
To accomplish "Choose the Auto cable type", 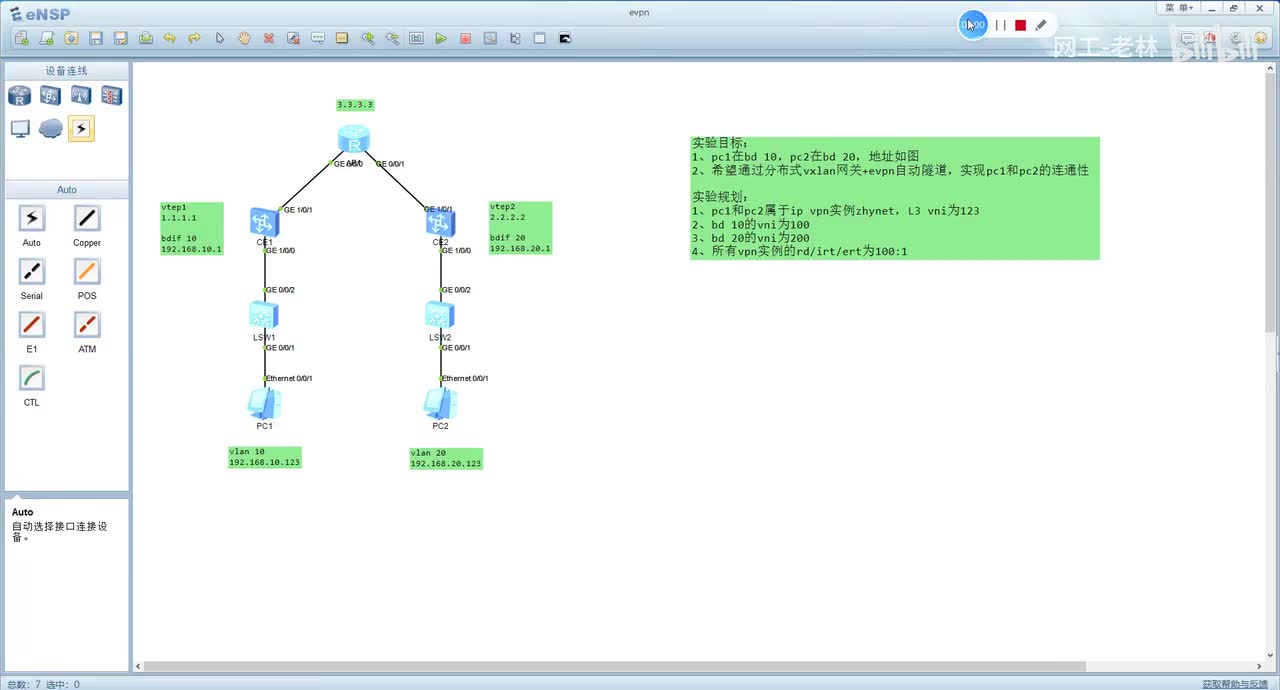I will click(32, 218).
